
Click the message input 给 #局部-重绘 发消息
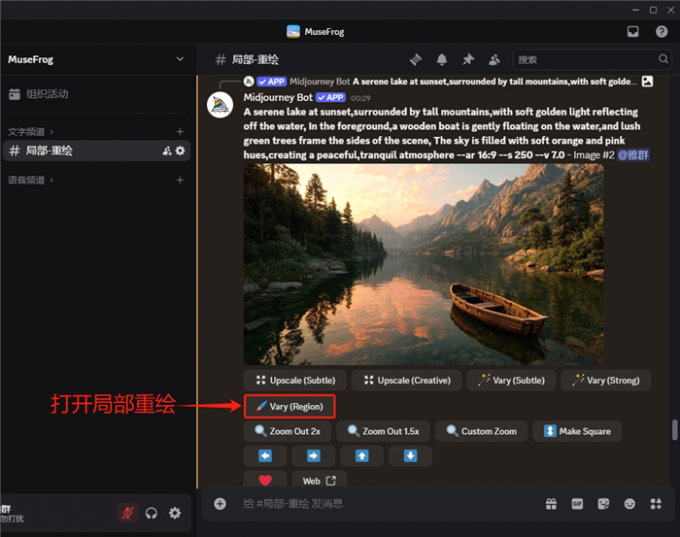pos(388,504)
